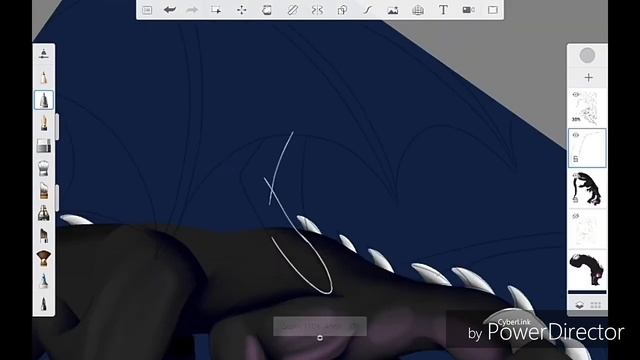Screen dimensions: 640x360
Task: Select the rectangular Selection tool
Action: click(216, 10)
